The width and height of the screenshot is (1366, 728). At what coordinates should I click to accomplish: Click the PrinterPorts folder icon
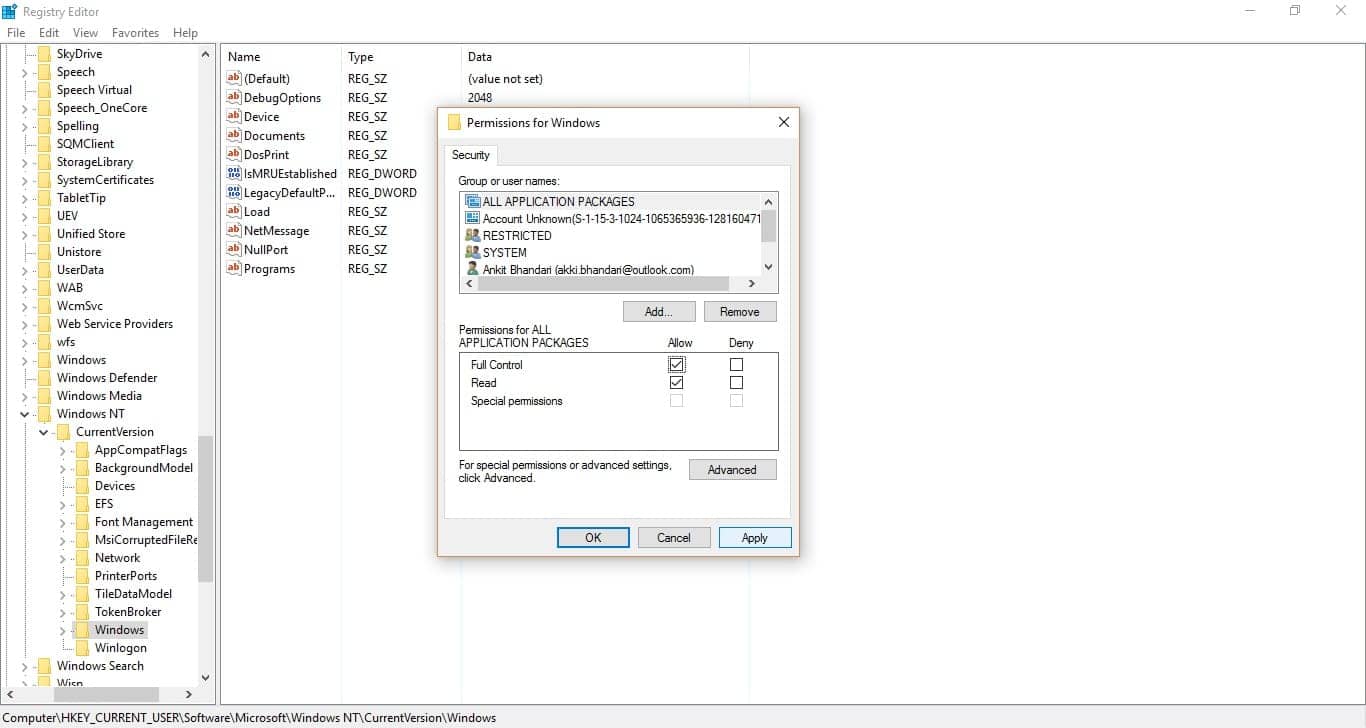click(82, 576)
